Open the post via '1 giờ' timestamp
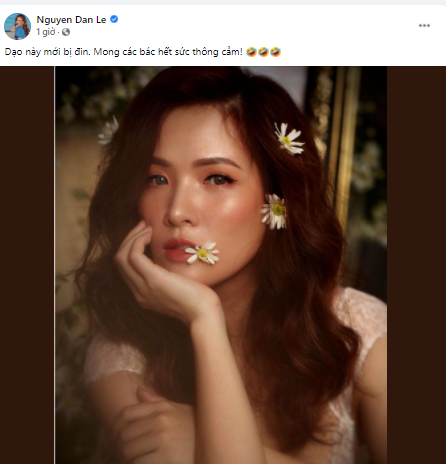 pyautogui.click(x=46, y=32)
